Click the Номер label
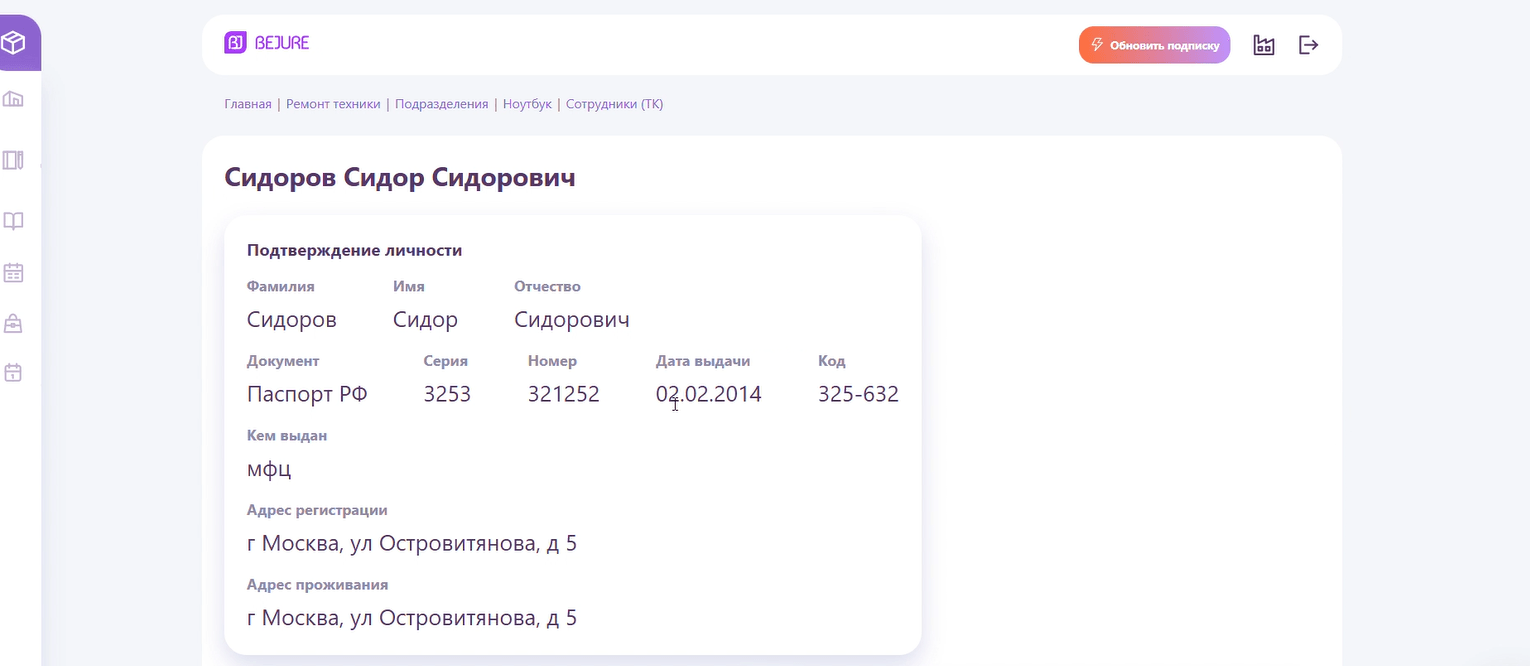The height and width of the screenshot is (666, 1530). point(552,361)
